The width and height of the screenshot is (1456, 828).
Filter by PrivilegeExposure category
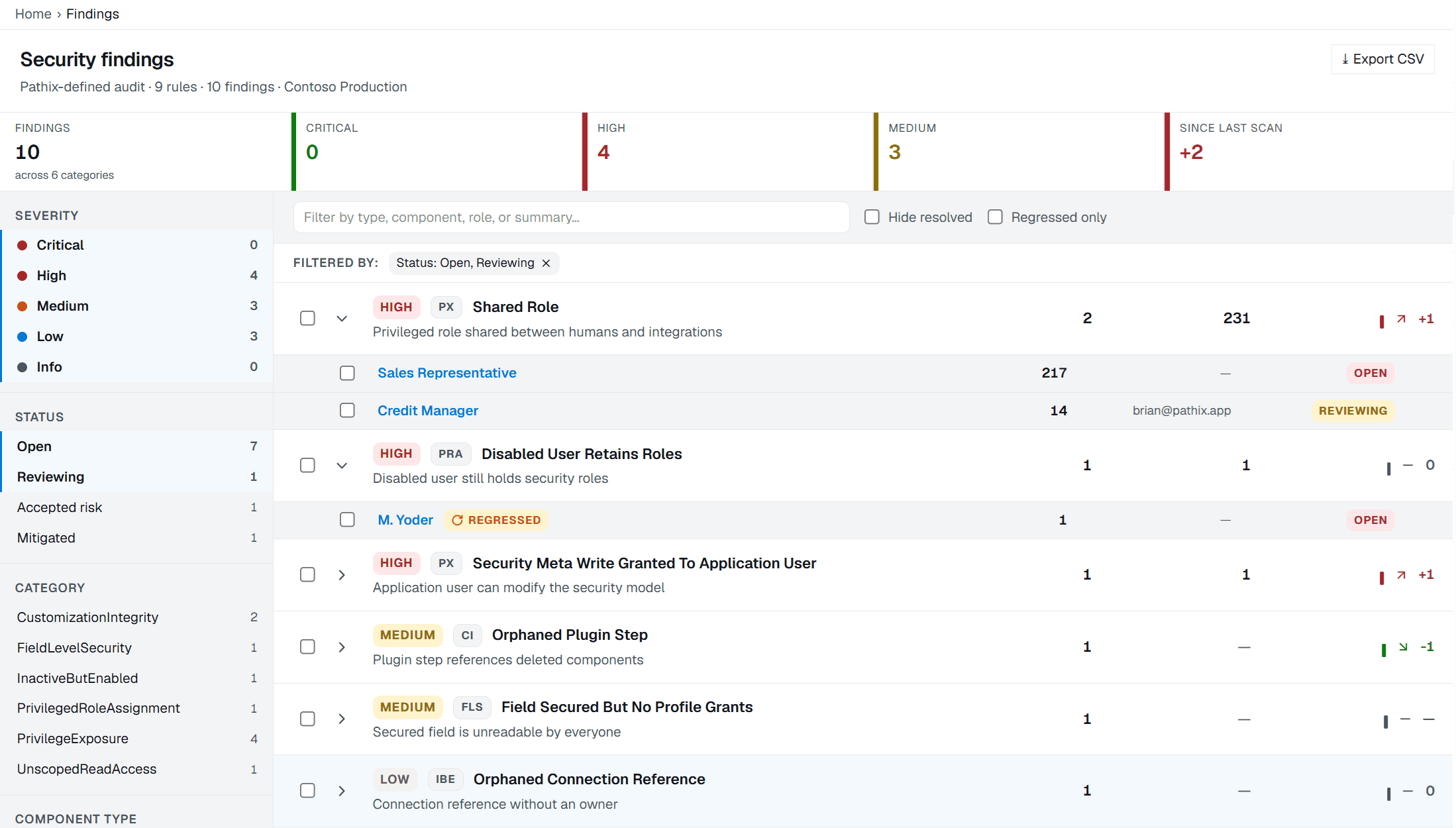[x=137, y=739]
